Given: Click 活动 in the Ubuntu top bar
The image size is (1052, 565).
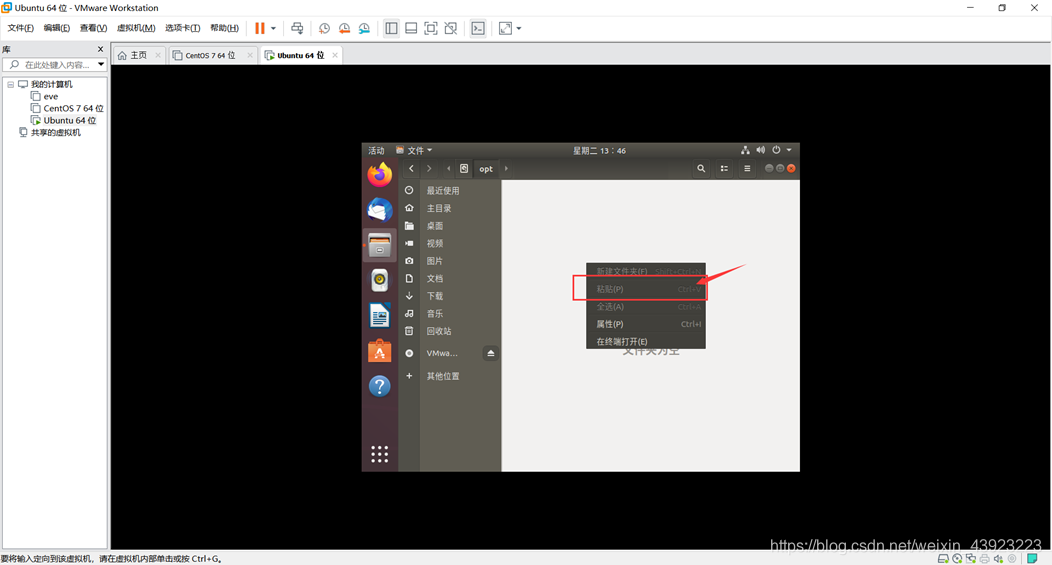Looking at the screenshot, I should click(376, 150).
